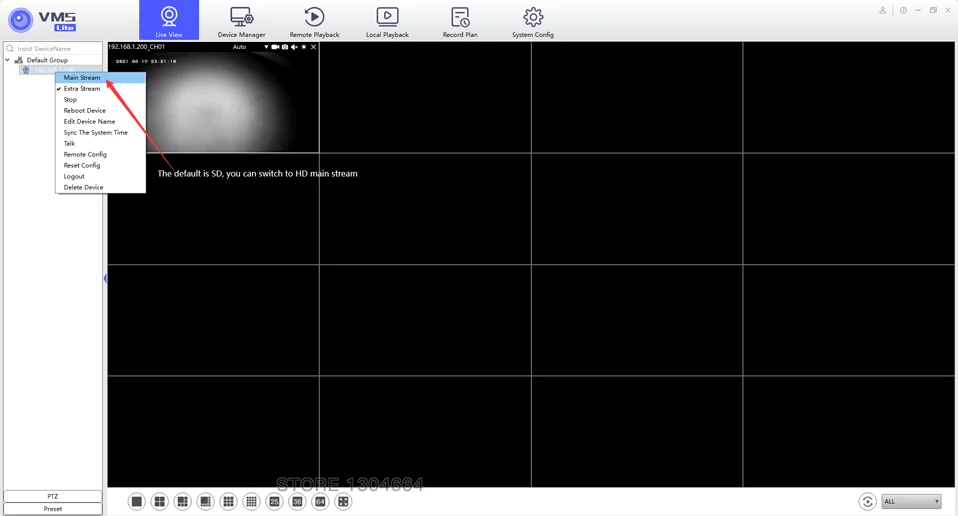Switch to the 6-split layout

tap(182, 501)
